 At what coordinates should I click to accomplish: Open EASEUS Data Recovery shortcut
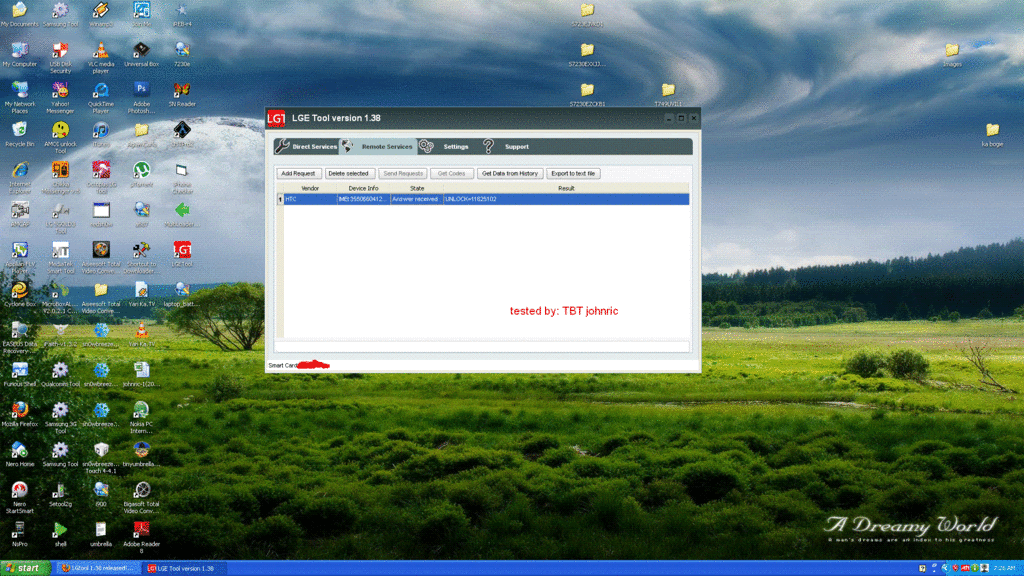point(20,337)
